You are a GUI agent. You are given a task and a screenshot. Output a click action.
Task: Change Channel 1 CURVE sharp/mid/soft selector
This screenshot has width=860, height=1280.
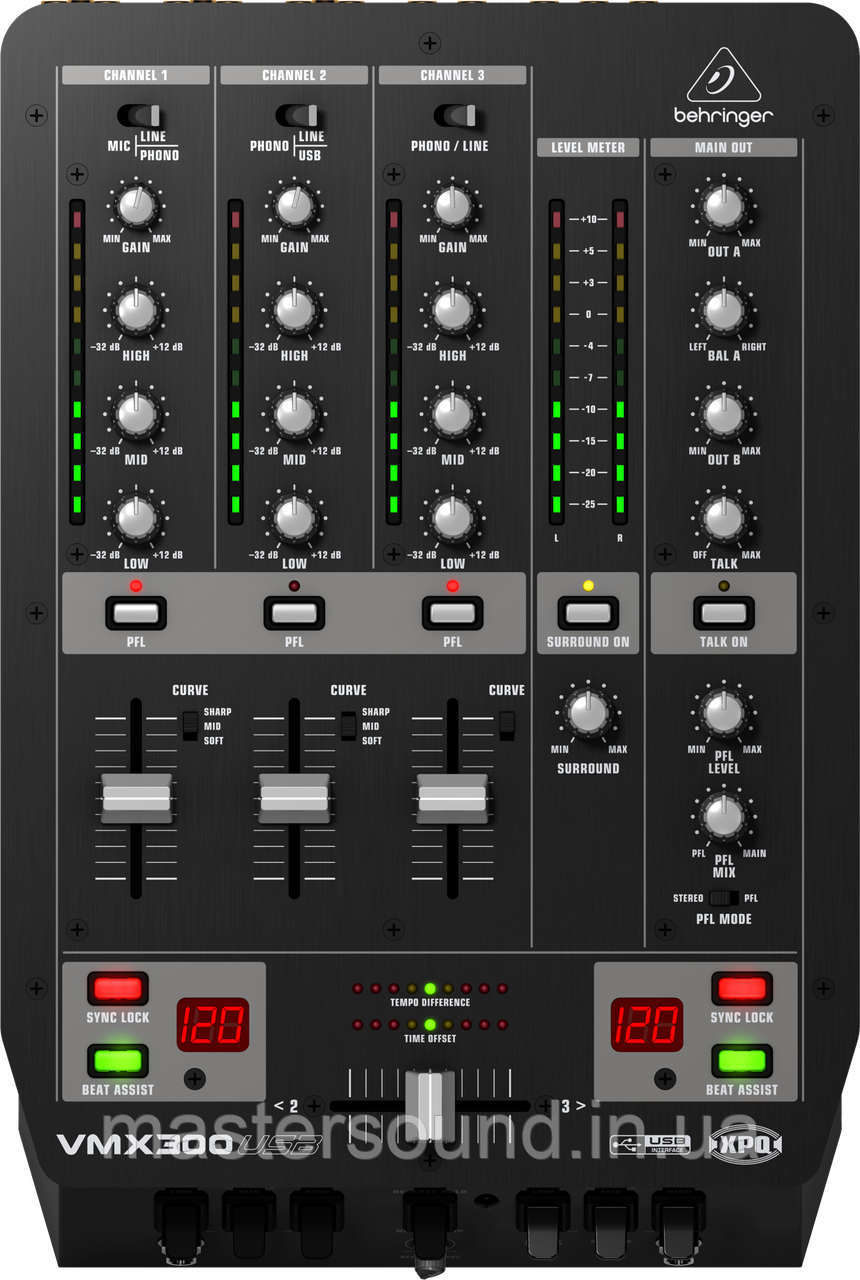click(x=189, y=725)
